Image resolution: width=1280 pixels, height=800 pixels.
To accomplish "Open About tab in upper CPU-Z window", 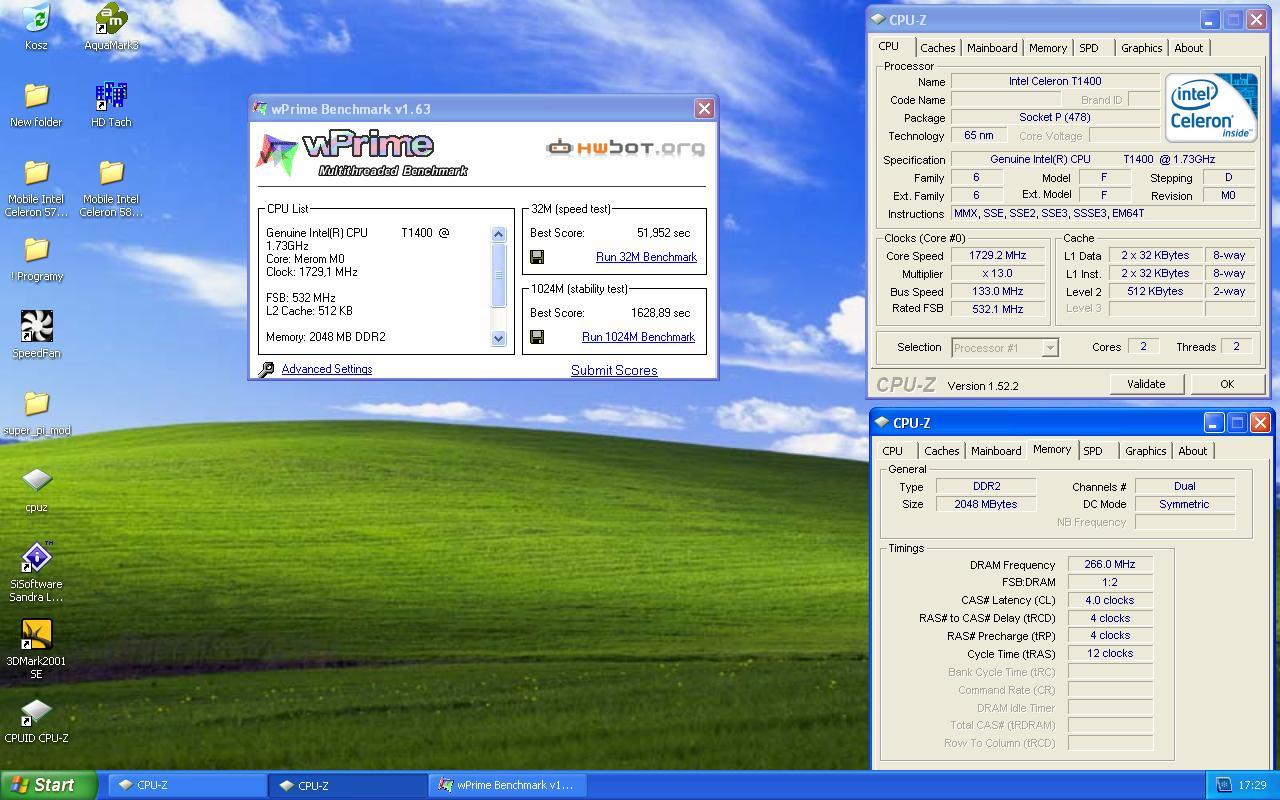I will [1189, 48].
